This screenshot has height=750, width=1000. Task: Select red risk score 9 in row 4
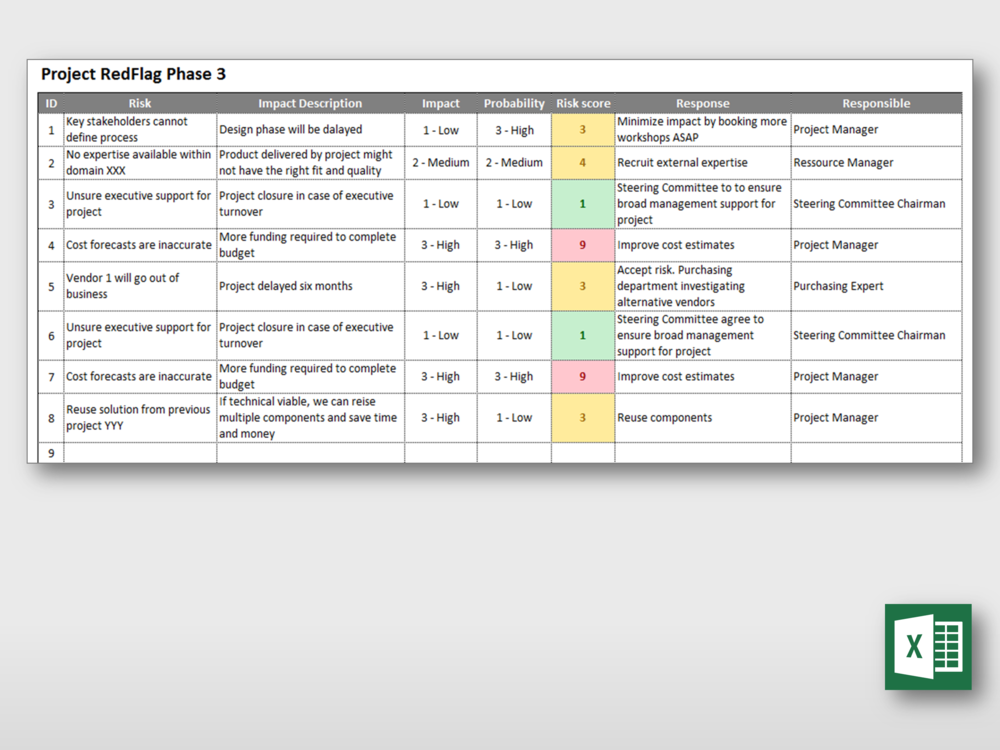point(583,245)
